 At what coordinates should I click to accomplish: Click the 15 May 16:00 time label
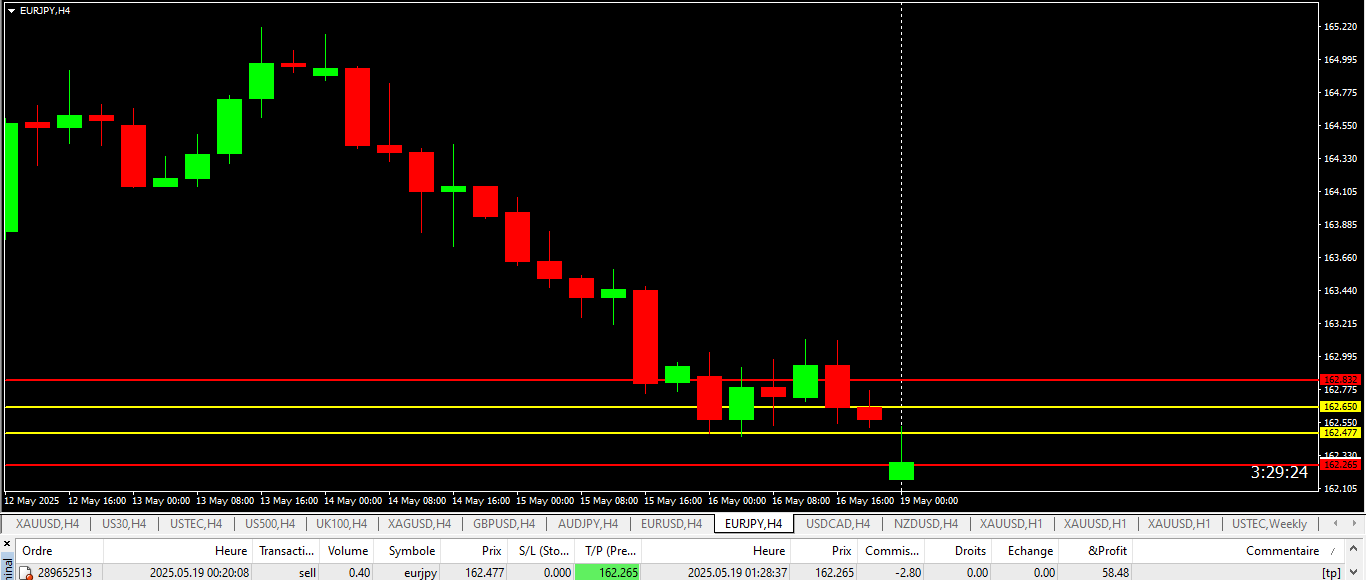click(673, 500)
